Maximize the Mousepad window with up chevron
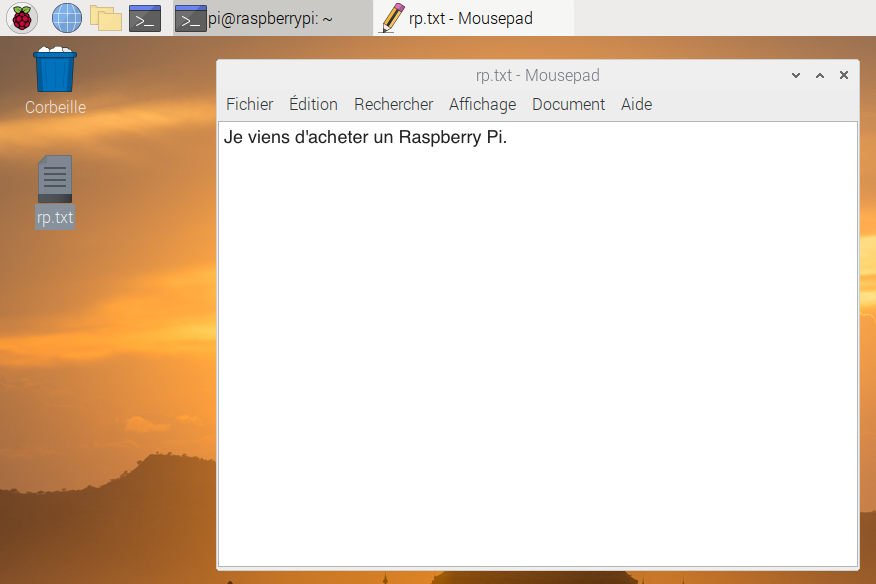The image size is (876, 584). click(820, 76)
